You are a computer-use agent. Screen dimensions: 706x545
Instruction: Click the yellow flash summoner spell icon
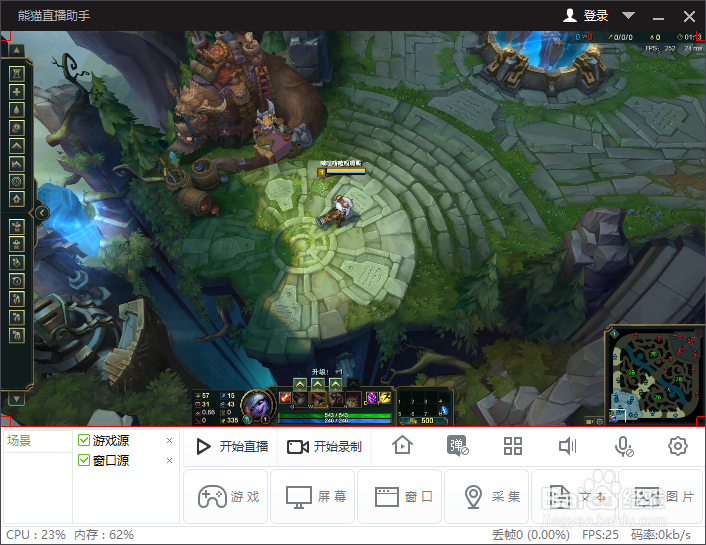click(x=385, y=398)
